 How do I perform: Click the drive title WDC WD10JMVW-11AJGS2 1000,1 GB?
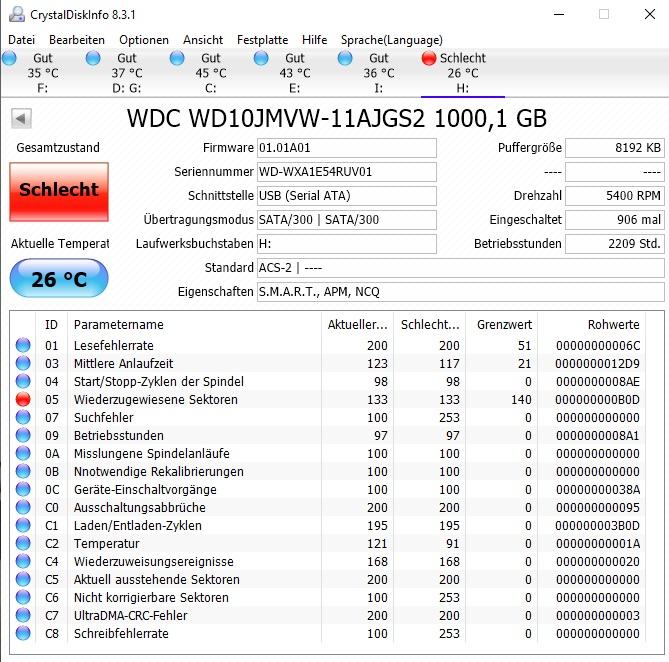[337, 118]
